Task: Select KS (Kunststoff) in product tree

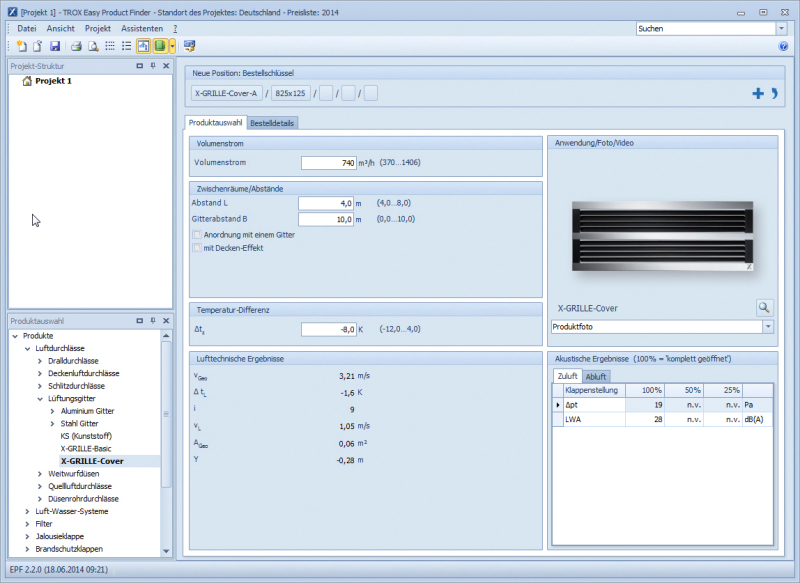Action: pos(86,436)
